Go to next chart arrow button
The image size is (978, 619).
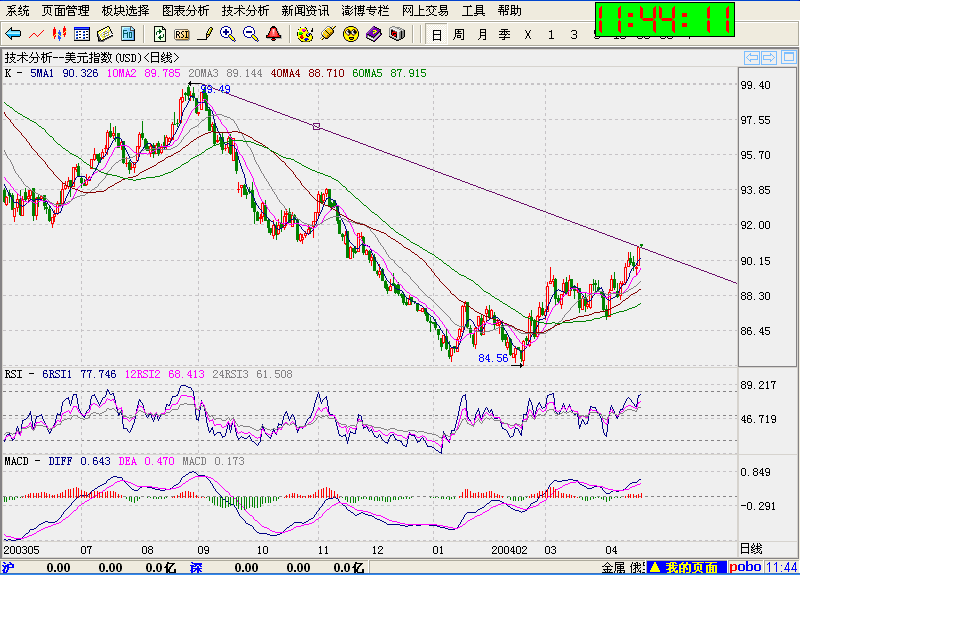pos(769,57)
